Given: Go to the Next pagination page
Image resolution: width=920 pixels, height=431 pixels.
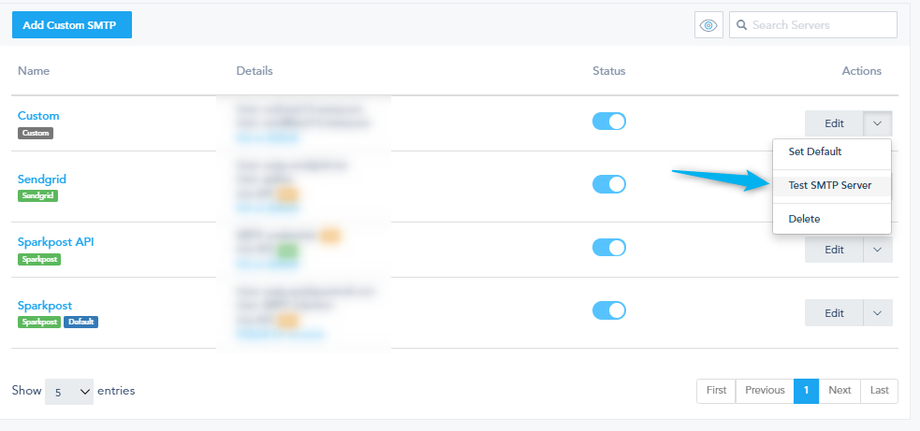Looking at the screenshot, I should [x=839, y=391].
